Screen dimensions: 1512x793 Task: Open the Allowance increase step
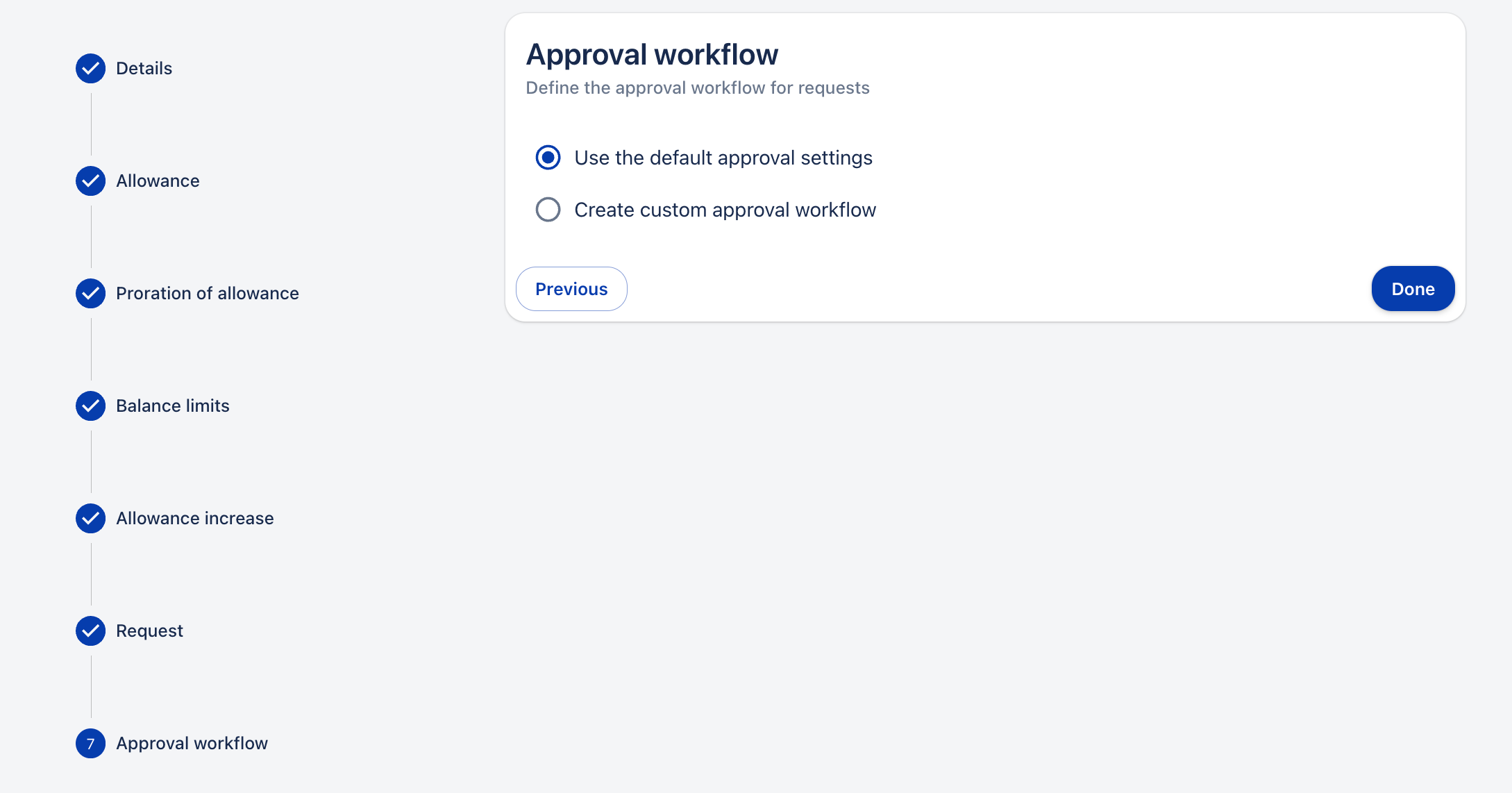(x=194, y=518)
